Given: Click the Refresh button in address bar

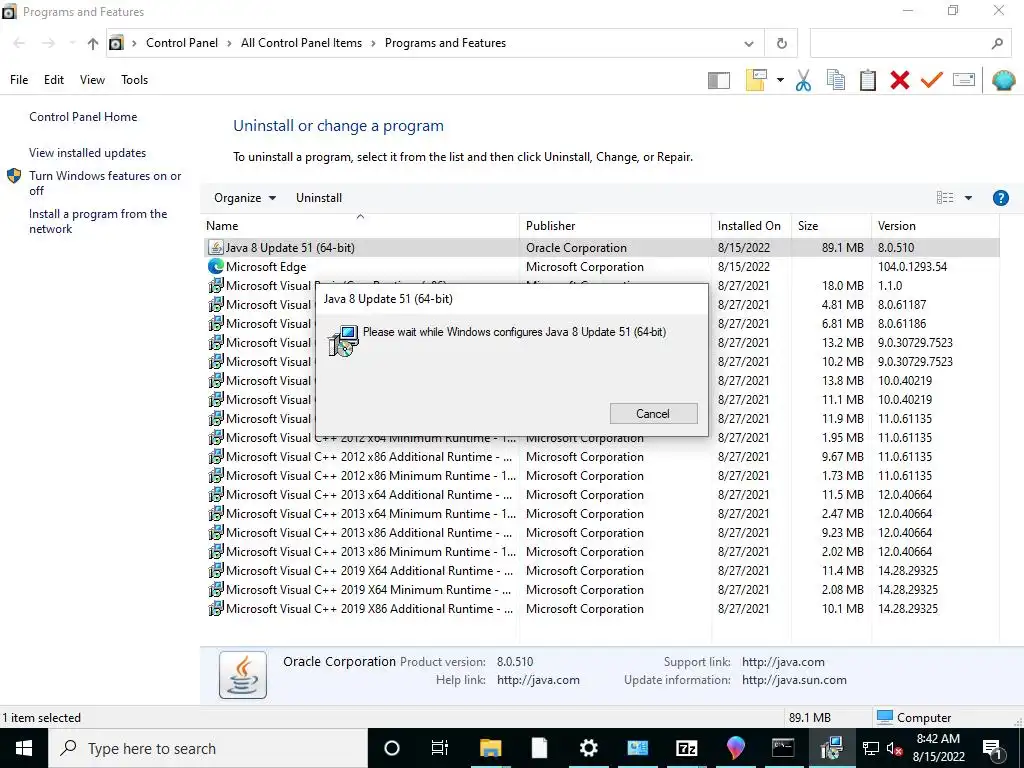Looking at the screenshot, I should (x=782, y=43).
